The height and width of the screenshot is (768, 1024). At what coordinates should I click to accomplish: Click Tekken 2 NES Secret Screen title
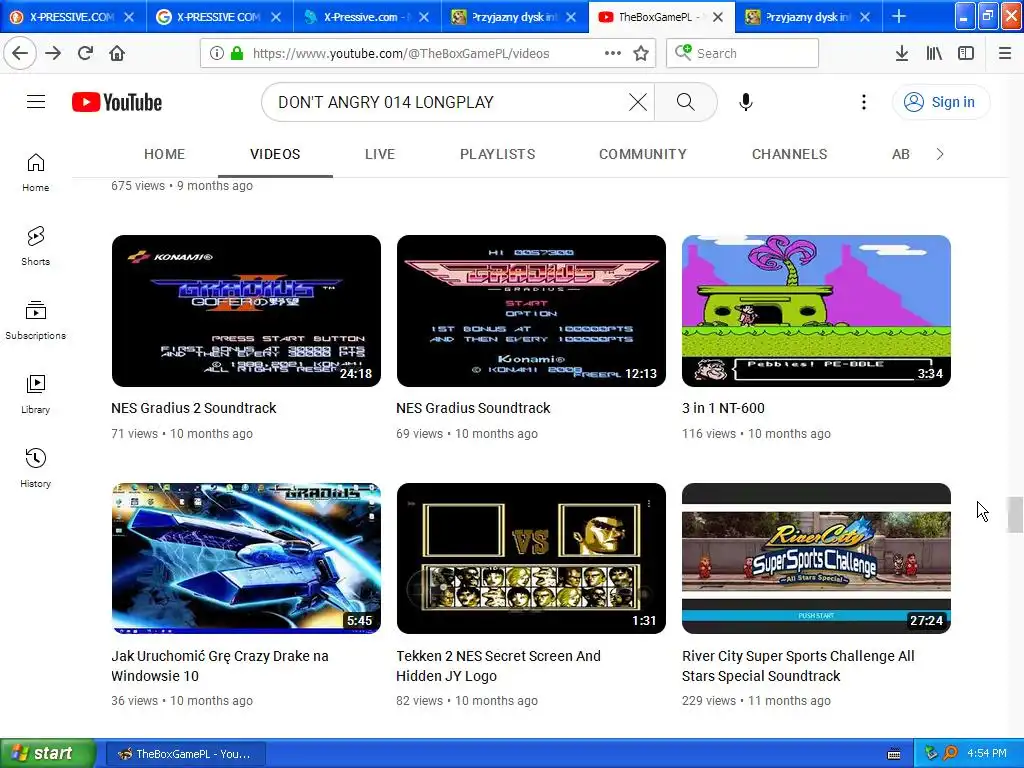498,666
